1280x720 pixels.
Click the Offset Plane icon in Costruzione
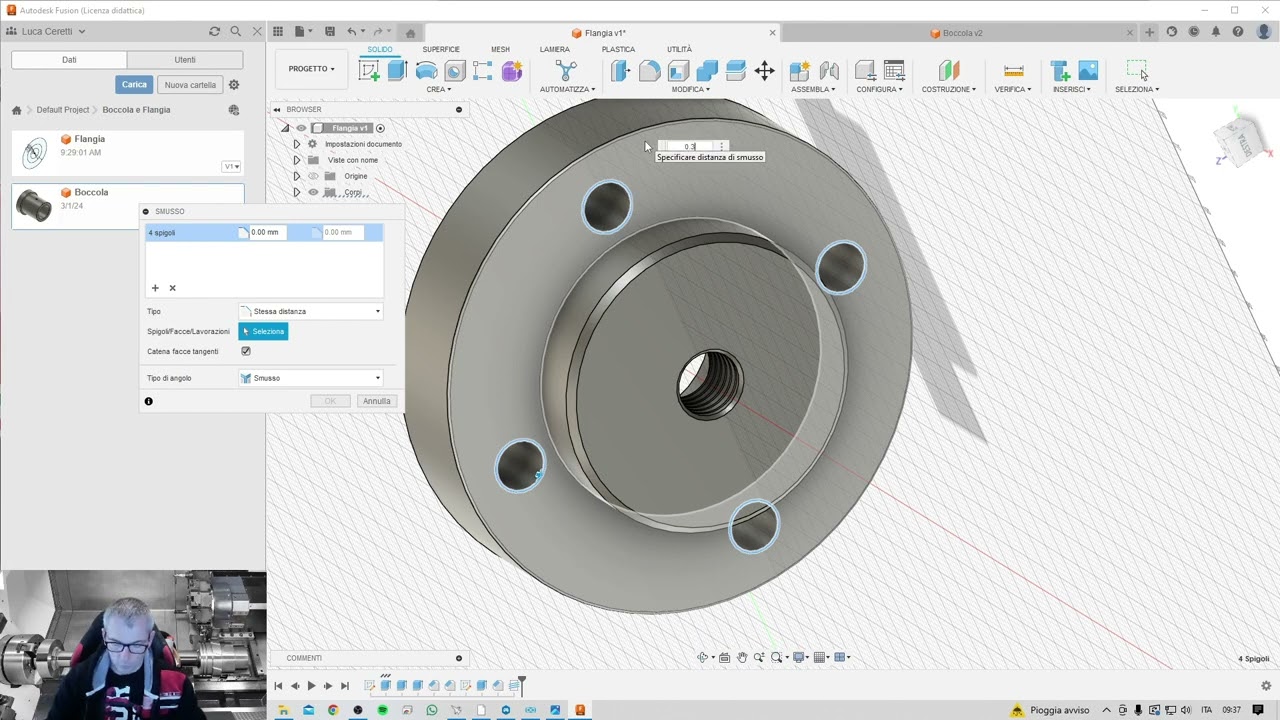point(948,70)
